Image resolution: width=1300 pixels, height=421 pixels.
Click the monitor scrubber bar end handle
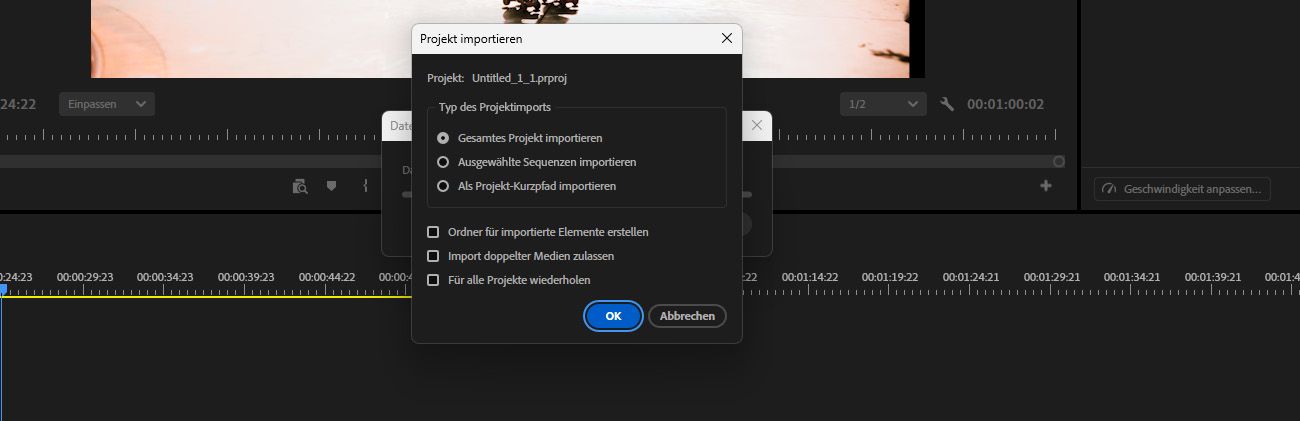[1059, 161]
